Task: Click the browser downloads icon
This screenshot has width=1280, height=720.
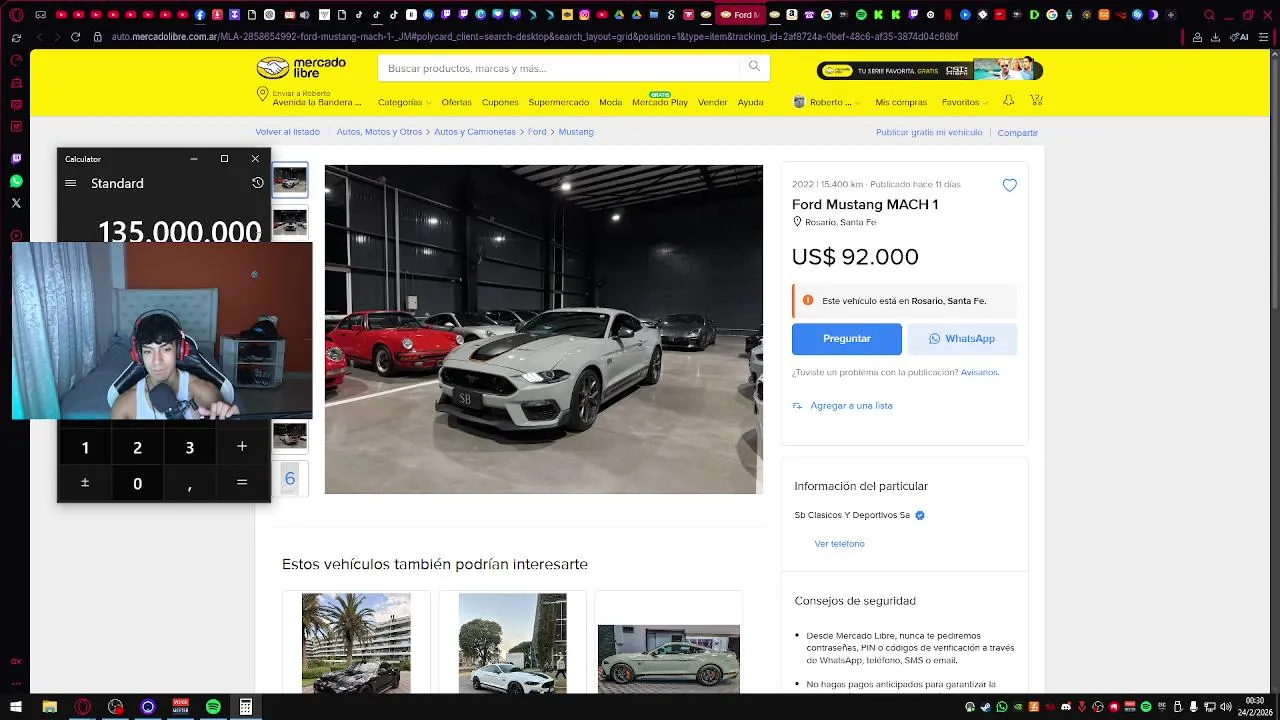Action: tap(1215, 37)
